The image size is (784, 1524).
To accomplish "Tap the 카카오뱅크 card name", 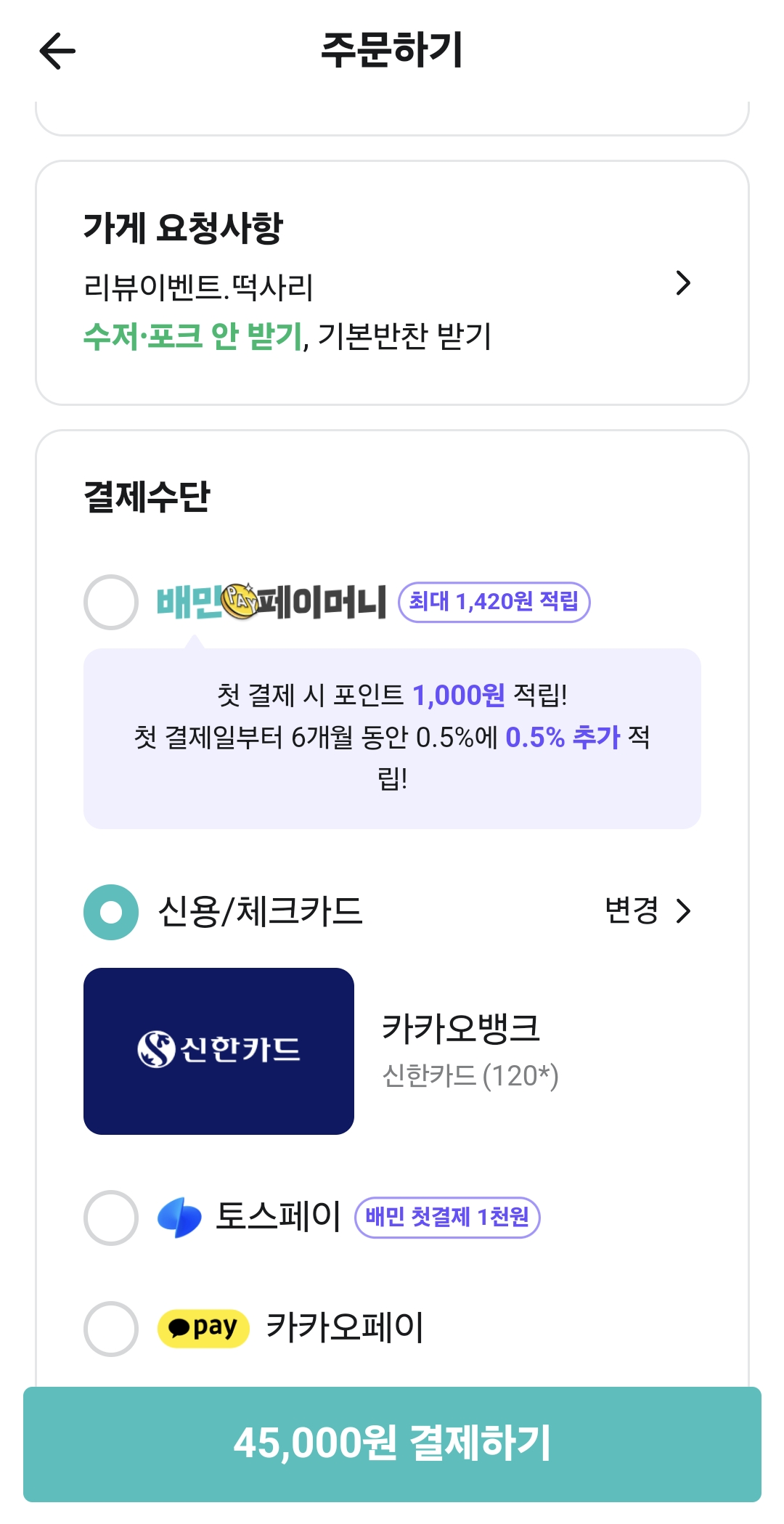I will click(x=461, y=1028).
